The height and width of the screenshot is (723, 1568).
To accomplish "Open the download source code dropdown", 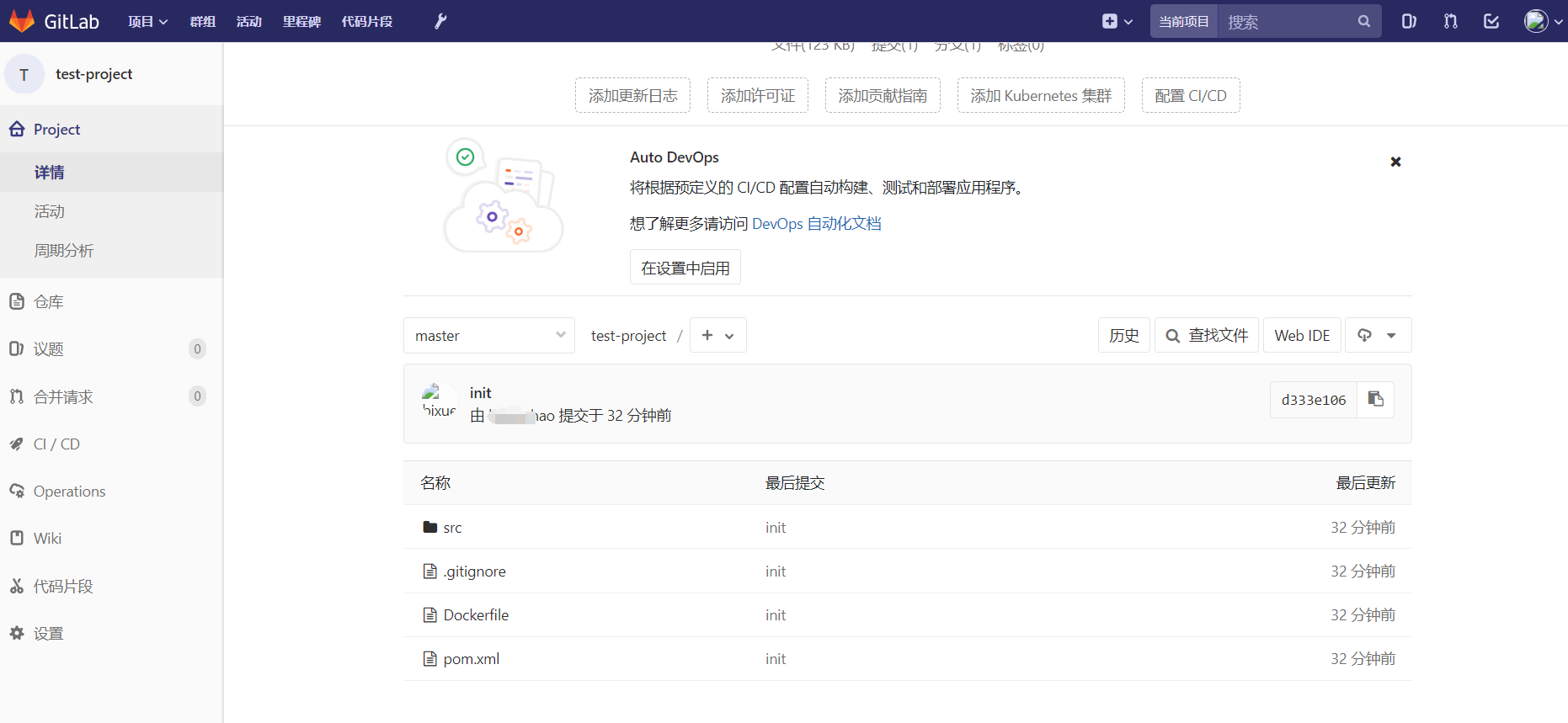I will tap(1379, 335).
